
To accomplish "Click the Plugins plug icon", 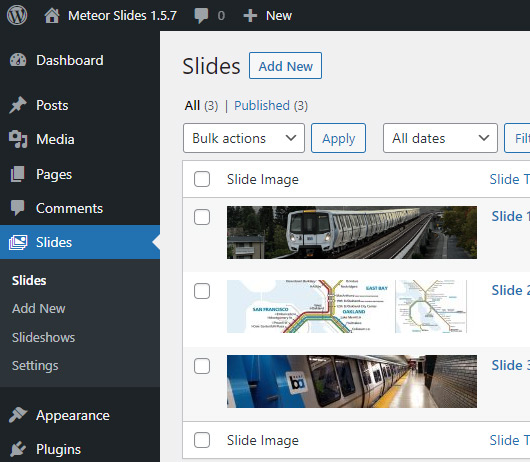I will coord(18,449).
